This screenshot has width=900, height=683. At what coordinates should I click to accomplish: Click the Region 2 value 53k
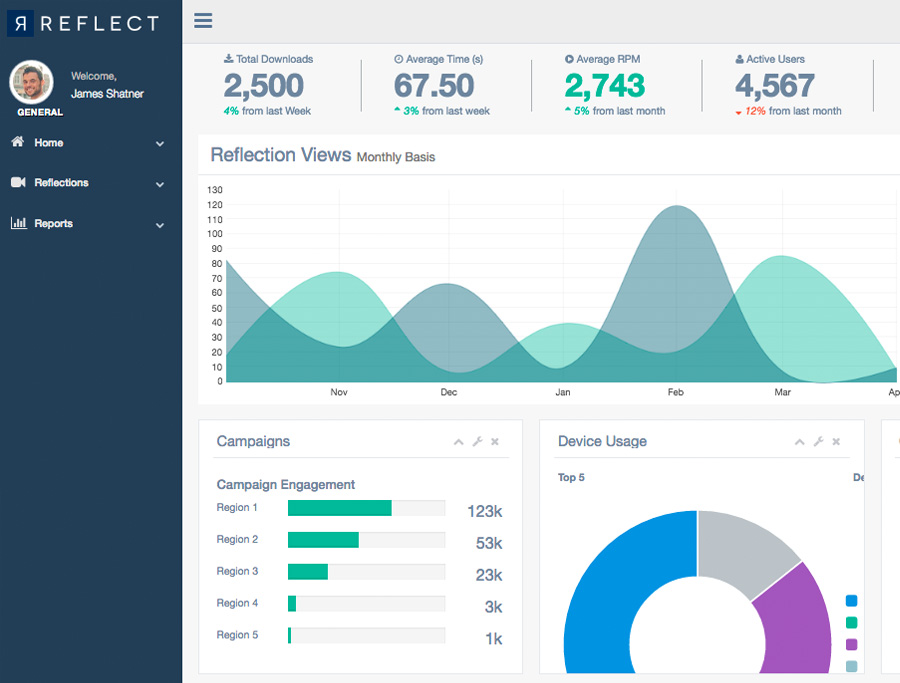489,543
